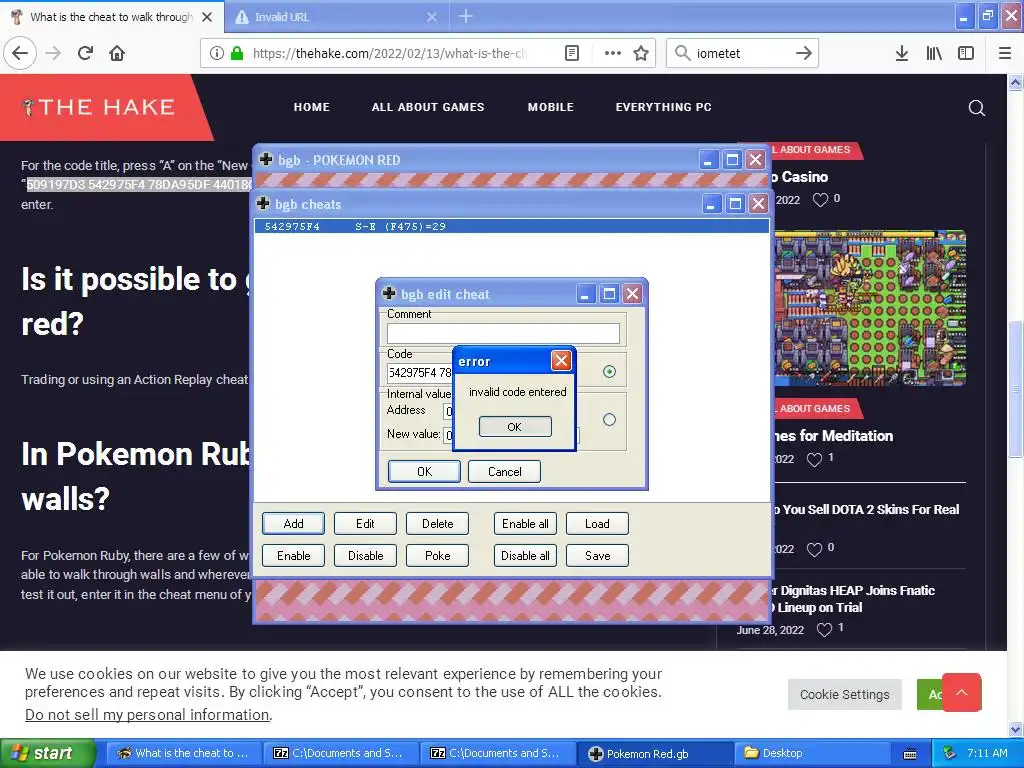The image size is (1024, 768).
Task: Like the Meditation article heart icon
Action: tap(814, 460)
